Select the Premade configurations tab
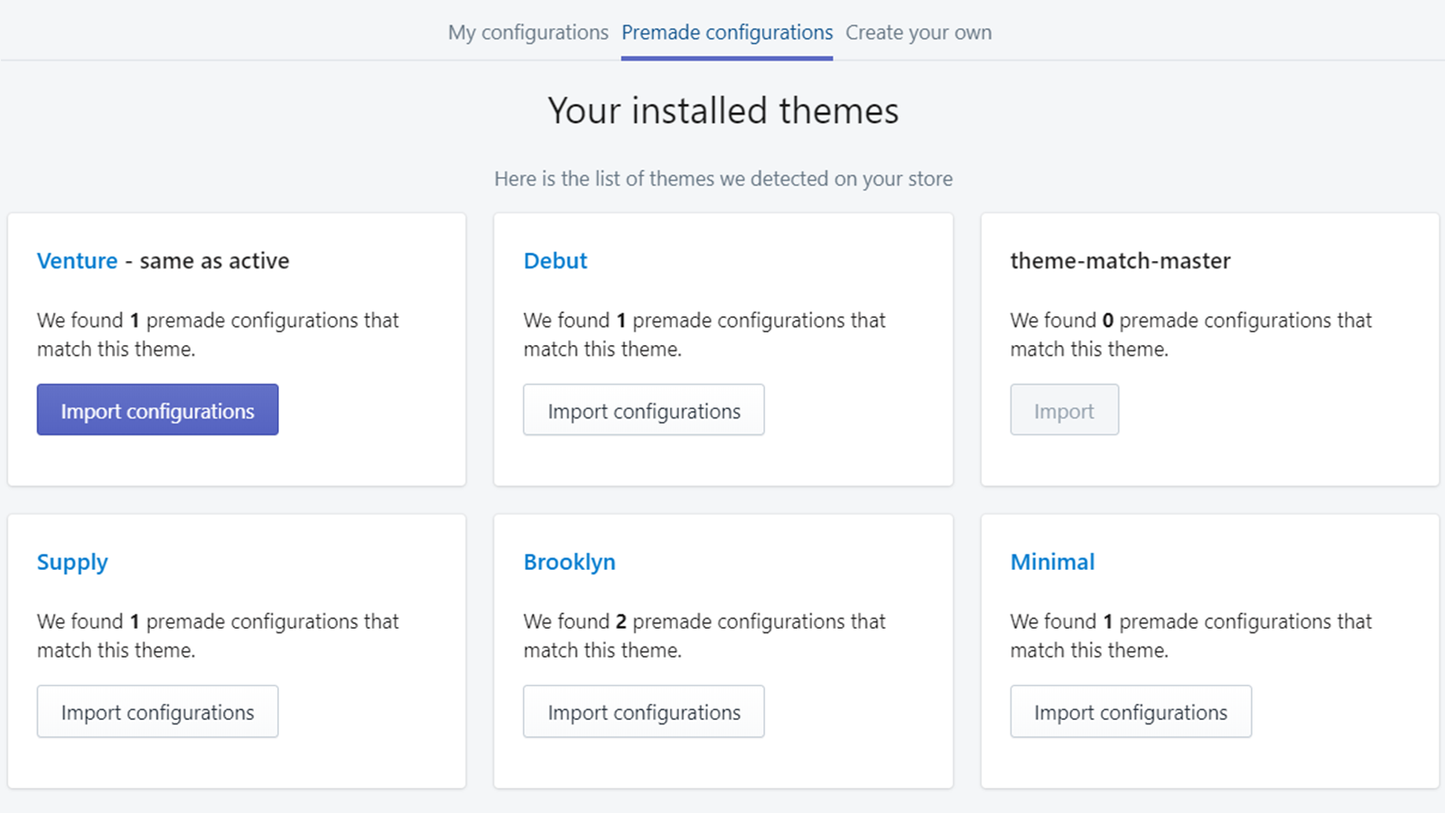Viewport: 1445px width, 813px height. point(727,32)
